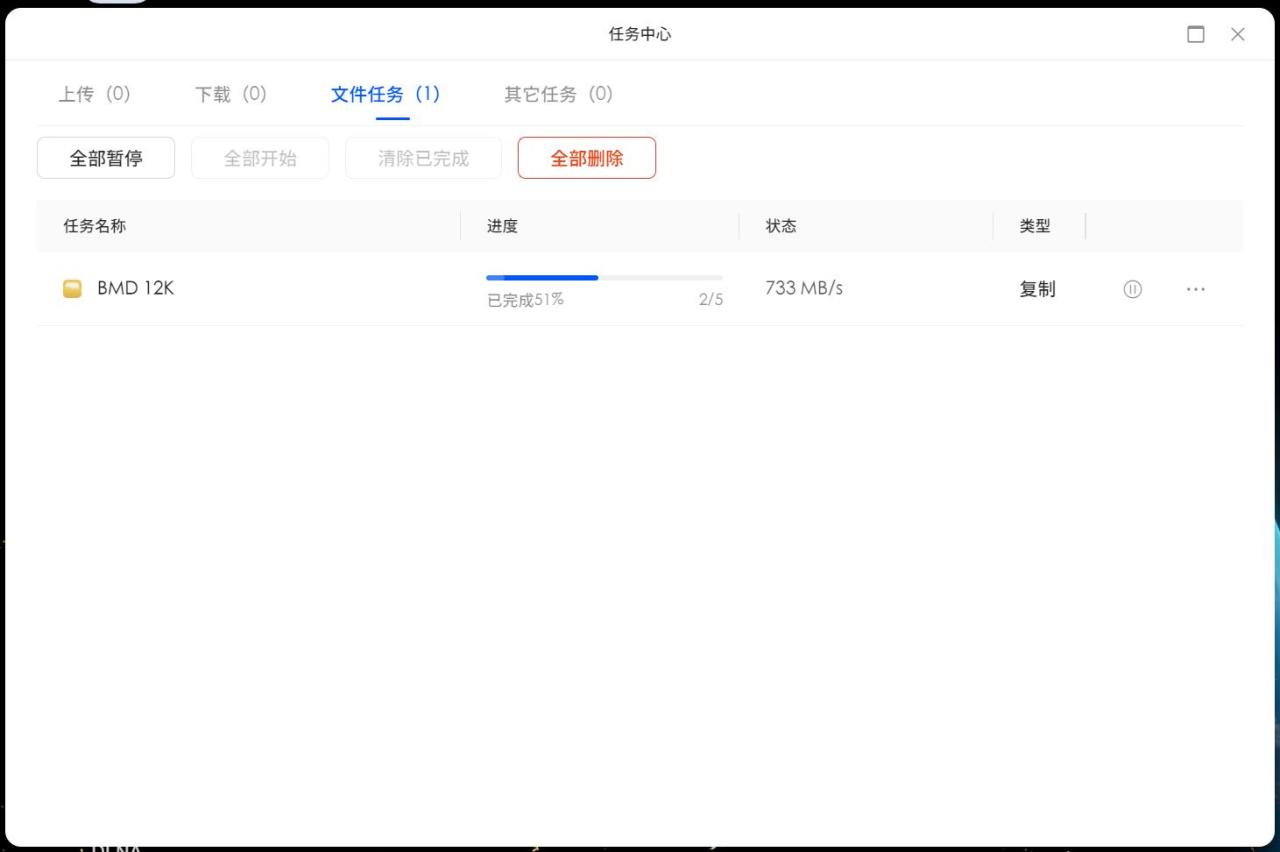The image size is (1280, 852).
Task: Click the 全部开始 button
Action: coord(260,158)
